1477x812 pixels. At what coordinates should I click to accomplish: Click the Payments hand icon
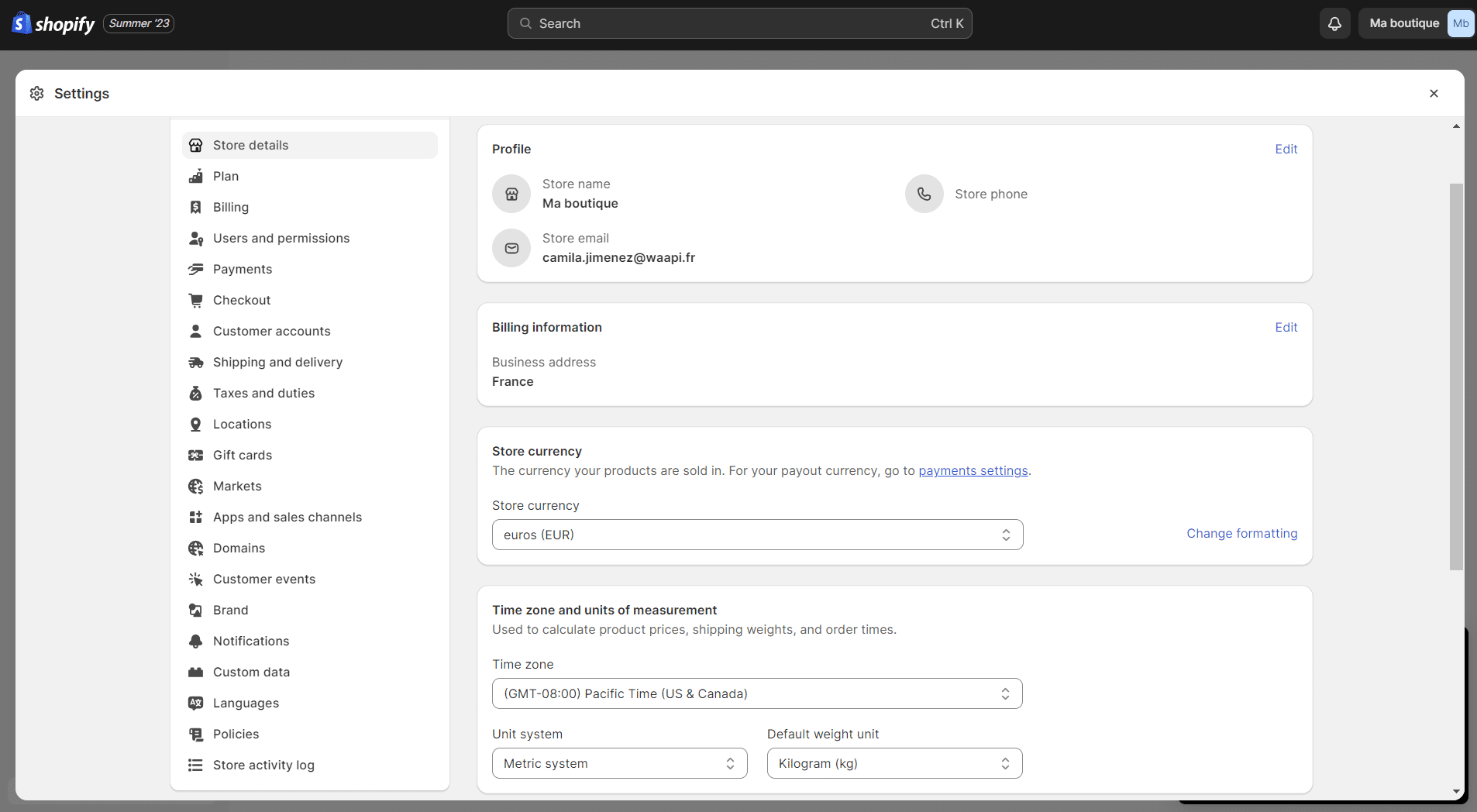196,269
